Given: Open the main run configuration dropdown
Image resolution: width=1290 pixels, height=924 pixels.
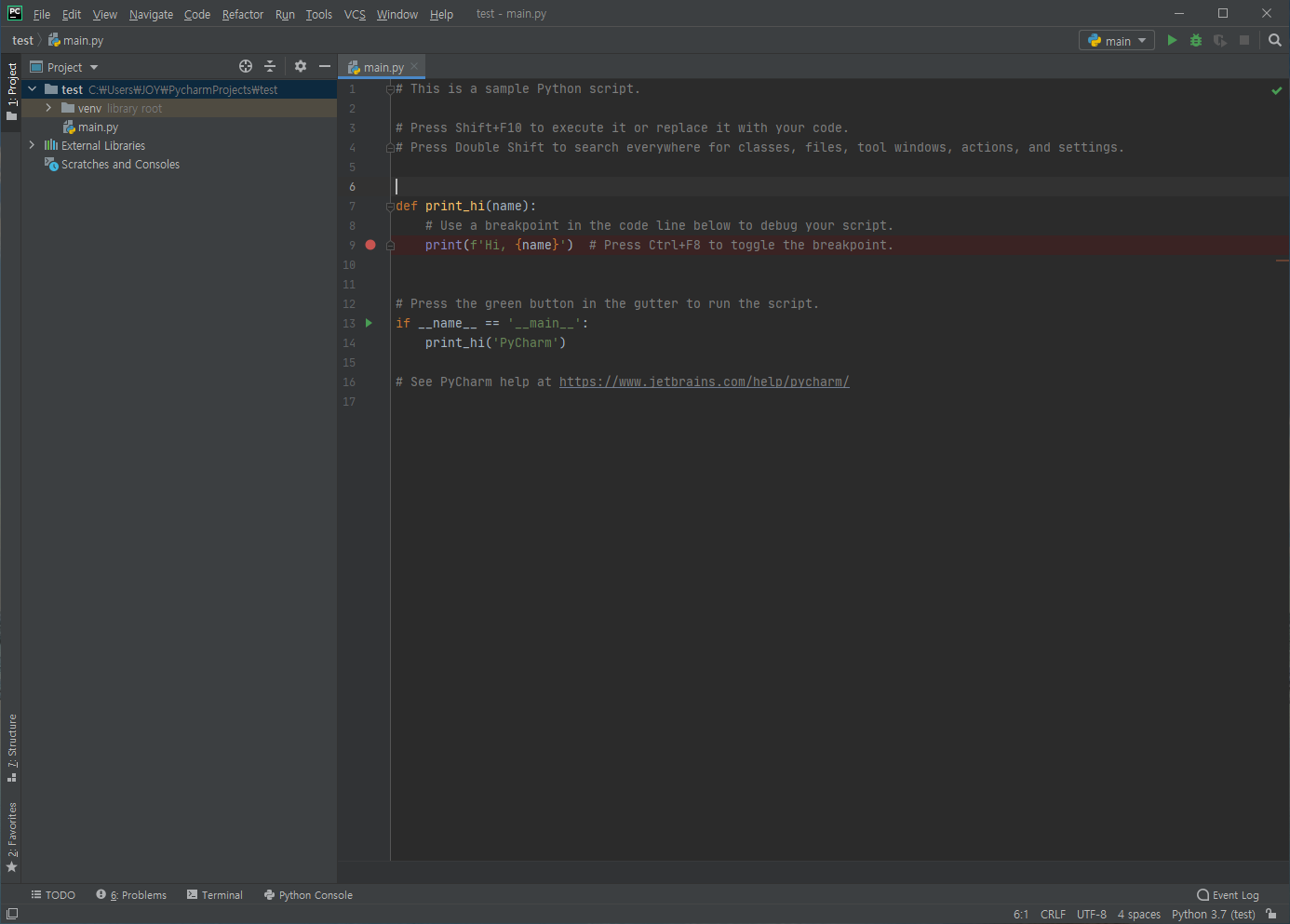Looking at the screenshot, I should (1117, 40).
